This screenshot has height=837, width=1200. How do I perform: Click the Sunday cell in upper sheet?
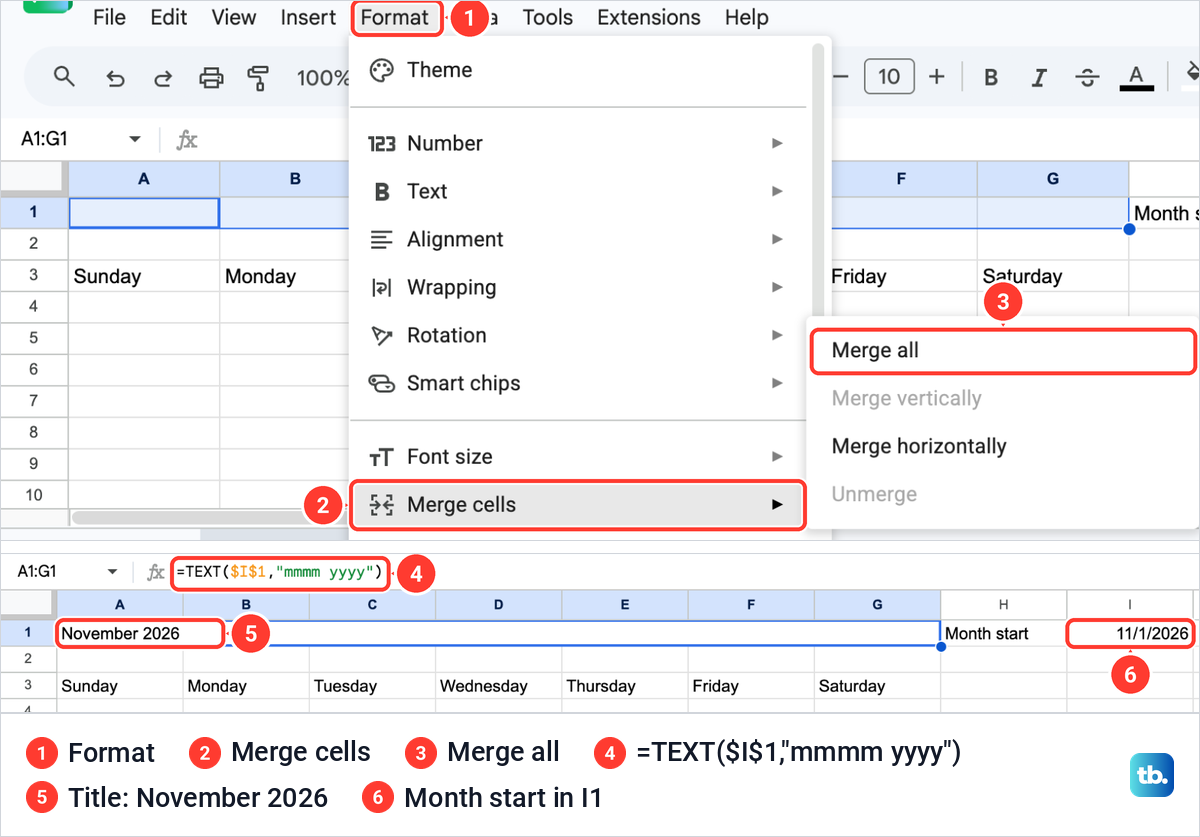click(x=144, y=276)
